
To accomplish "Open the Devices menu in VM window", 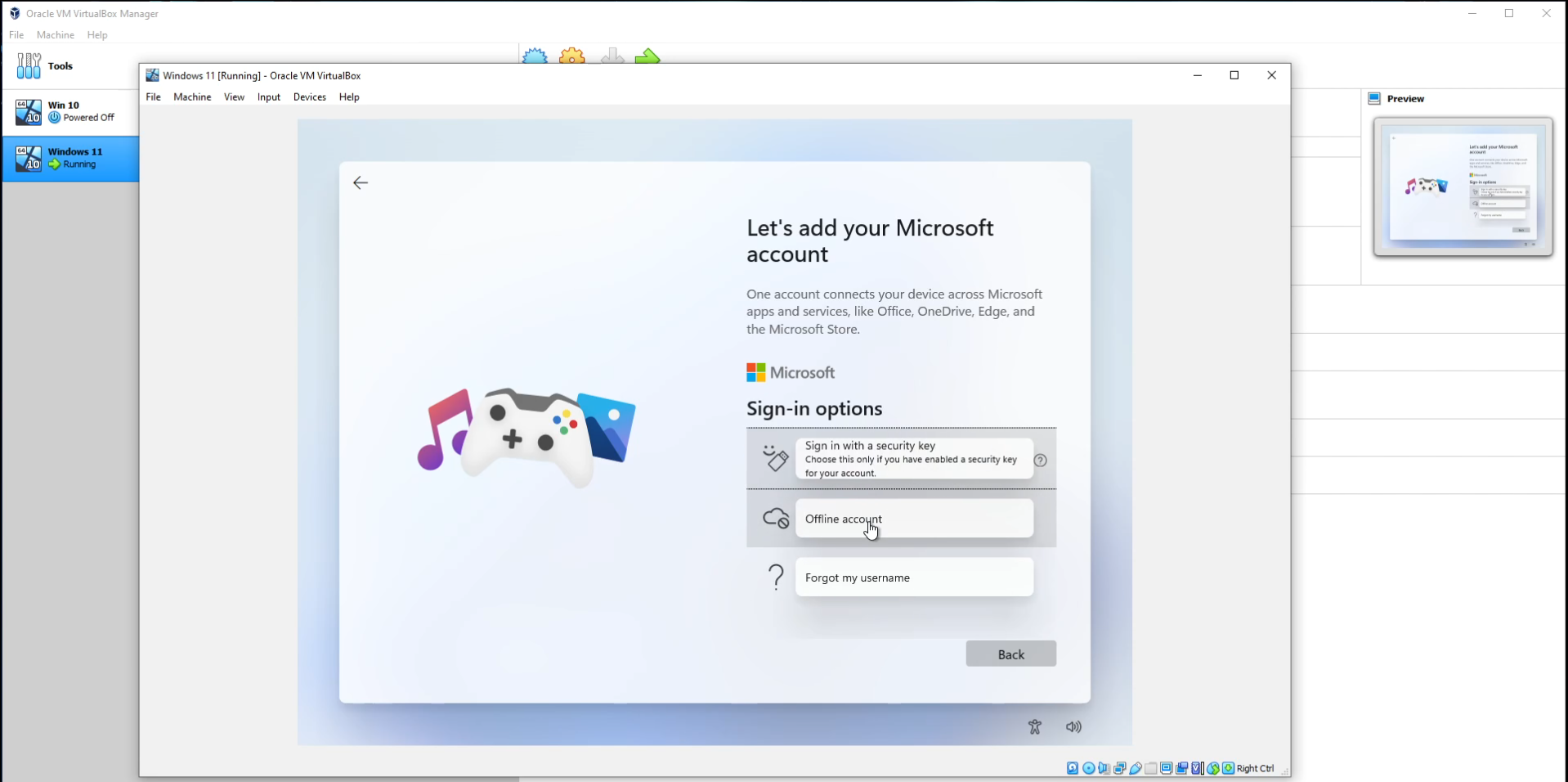I will 310,97.
